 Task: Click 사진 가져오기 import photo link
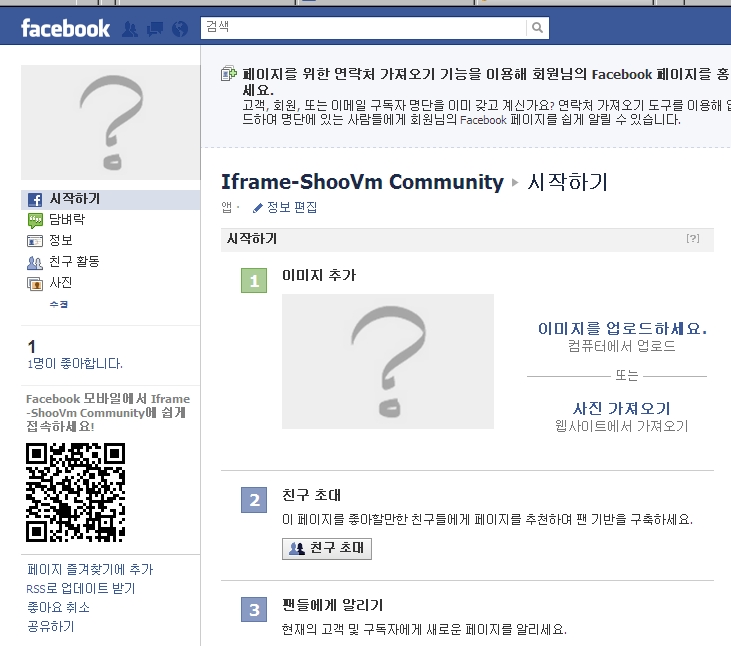[621, 409]
